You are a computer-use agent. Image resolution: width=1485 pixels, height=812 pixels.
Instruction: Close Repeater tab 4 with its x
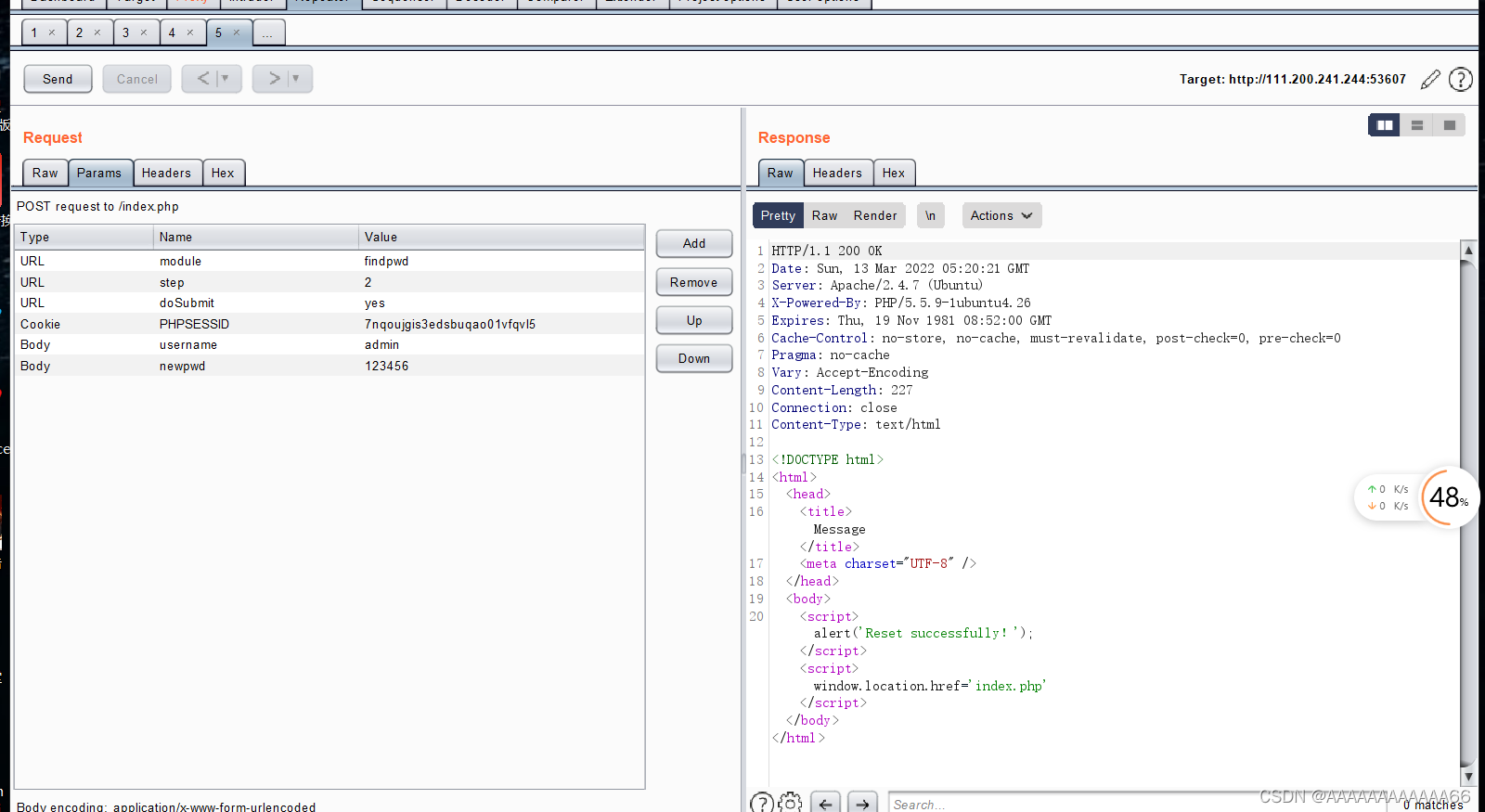[190, 32]
